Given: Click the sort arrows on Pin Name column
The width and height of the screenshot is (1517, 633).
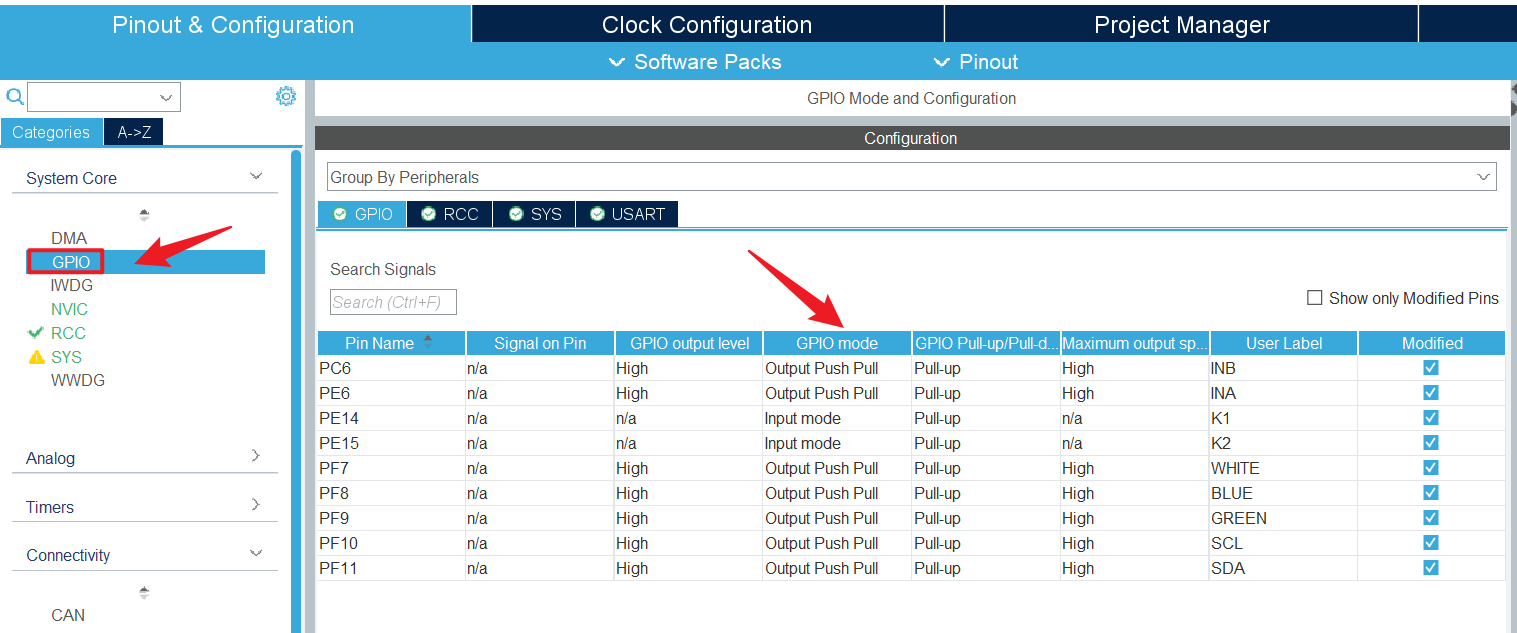Looking at the screenshot, I should coord(428,342).
